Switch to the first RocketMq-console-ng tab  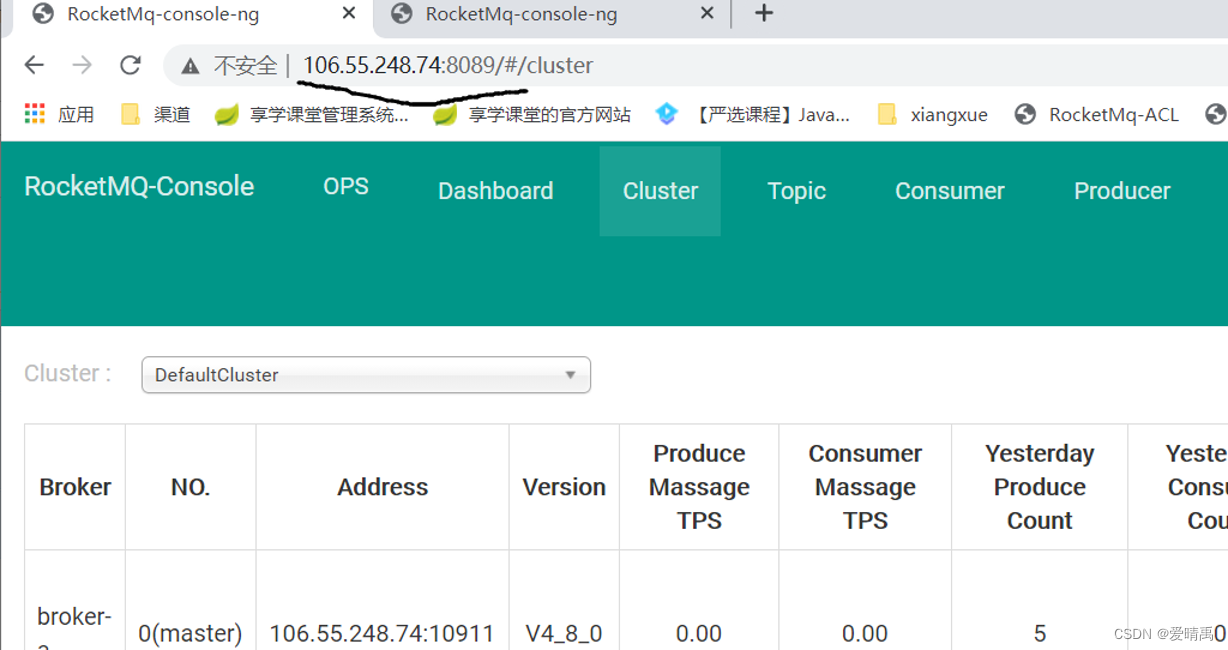click(x=186, y=14)
